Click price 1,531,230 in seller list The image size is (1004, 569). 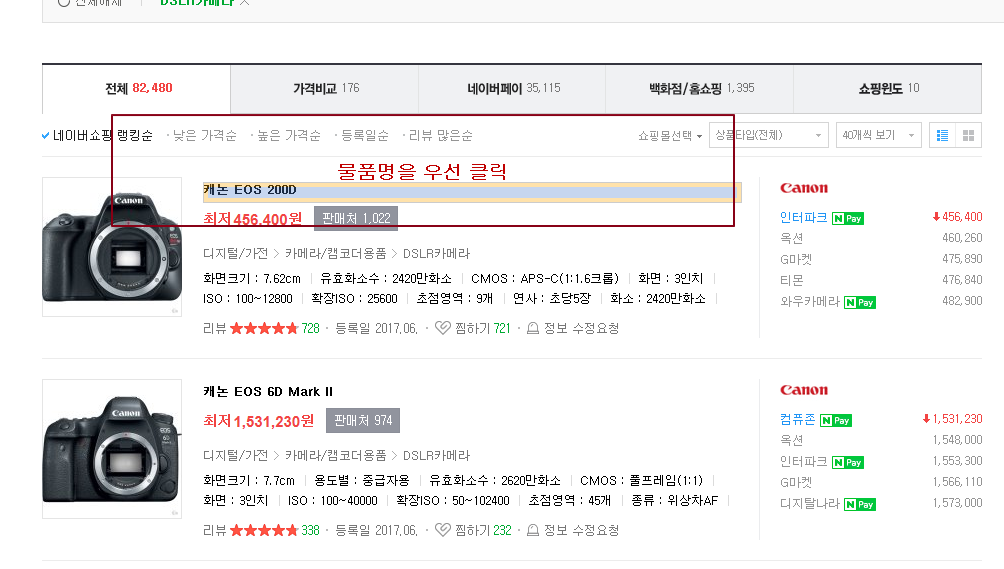952,419
